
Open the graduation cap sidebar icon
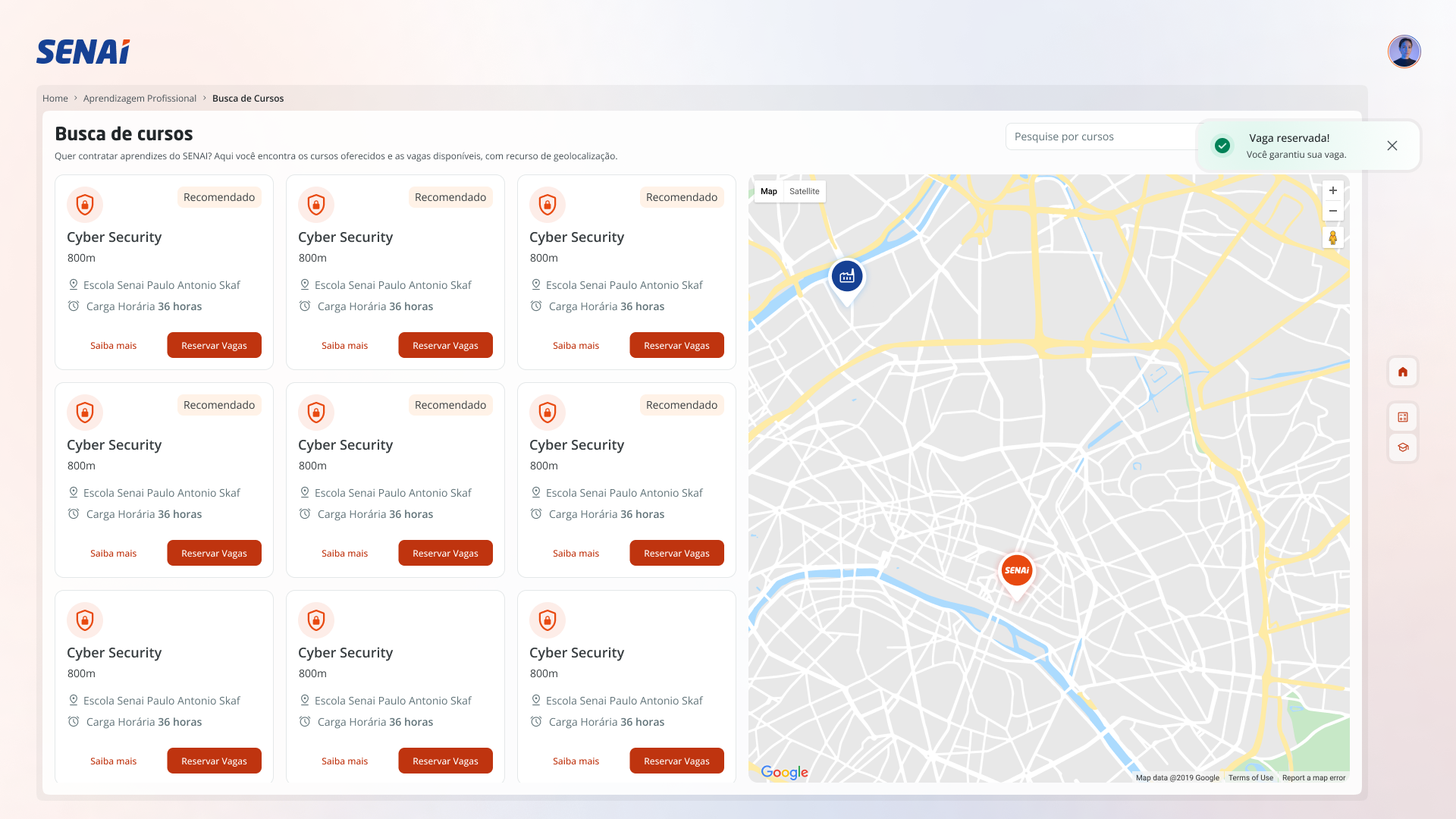[x=1402, y=447]
